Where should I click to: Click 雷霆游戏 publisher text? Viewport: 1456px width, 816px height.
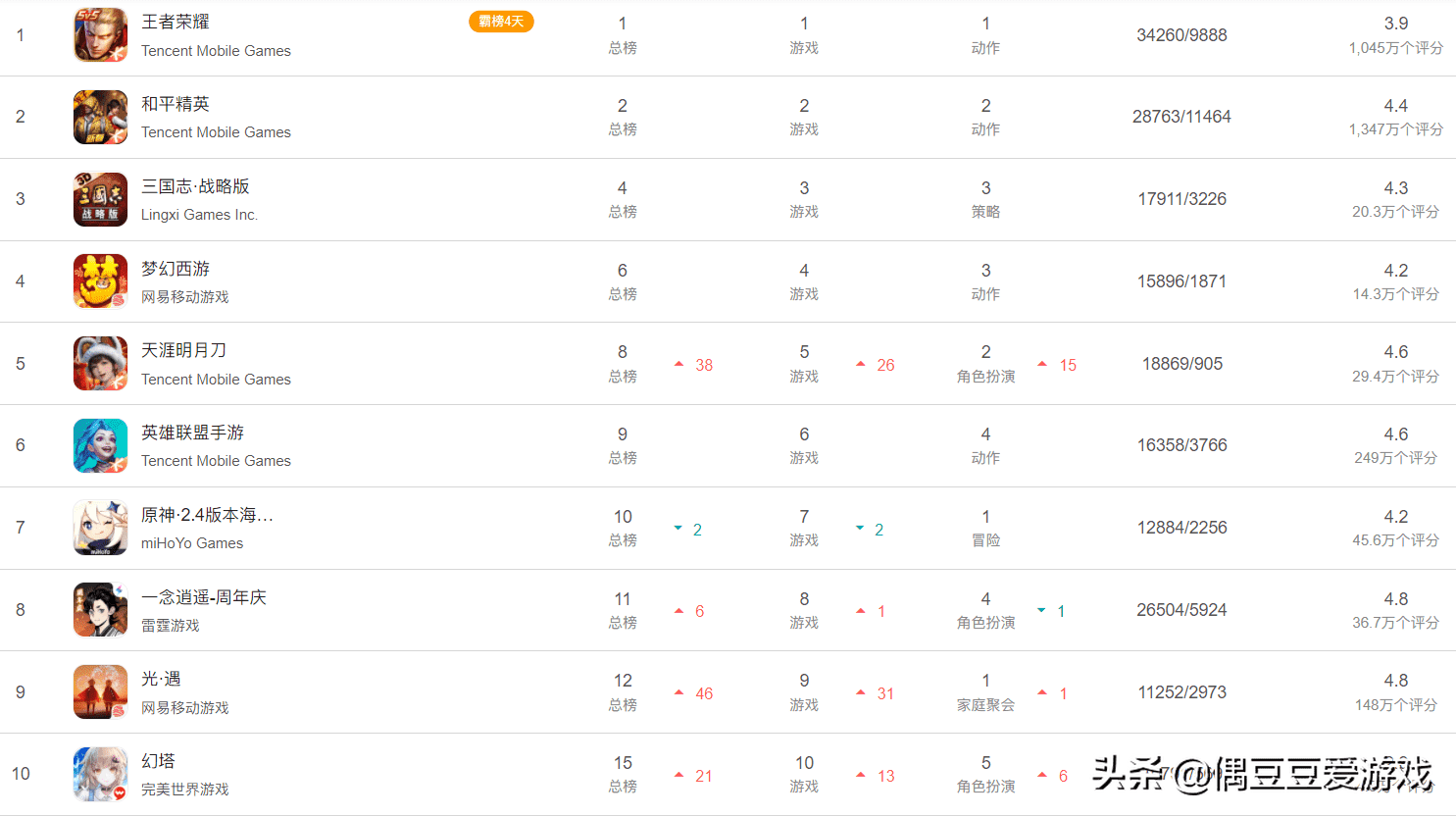[170, 626]
